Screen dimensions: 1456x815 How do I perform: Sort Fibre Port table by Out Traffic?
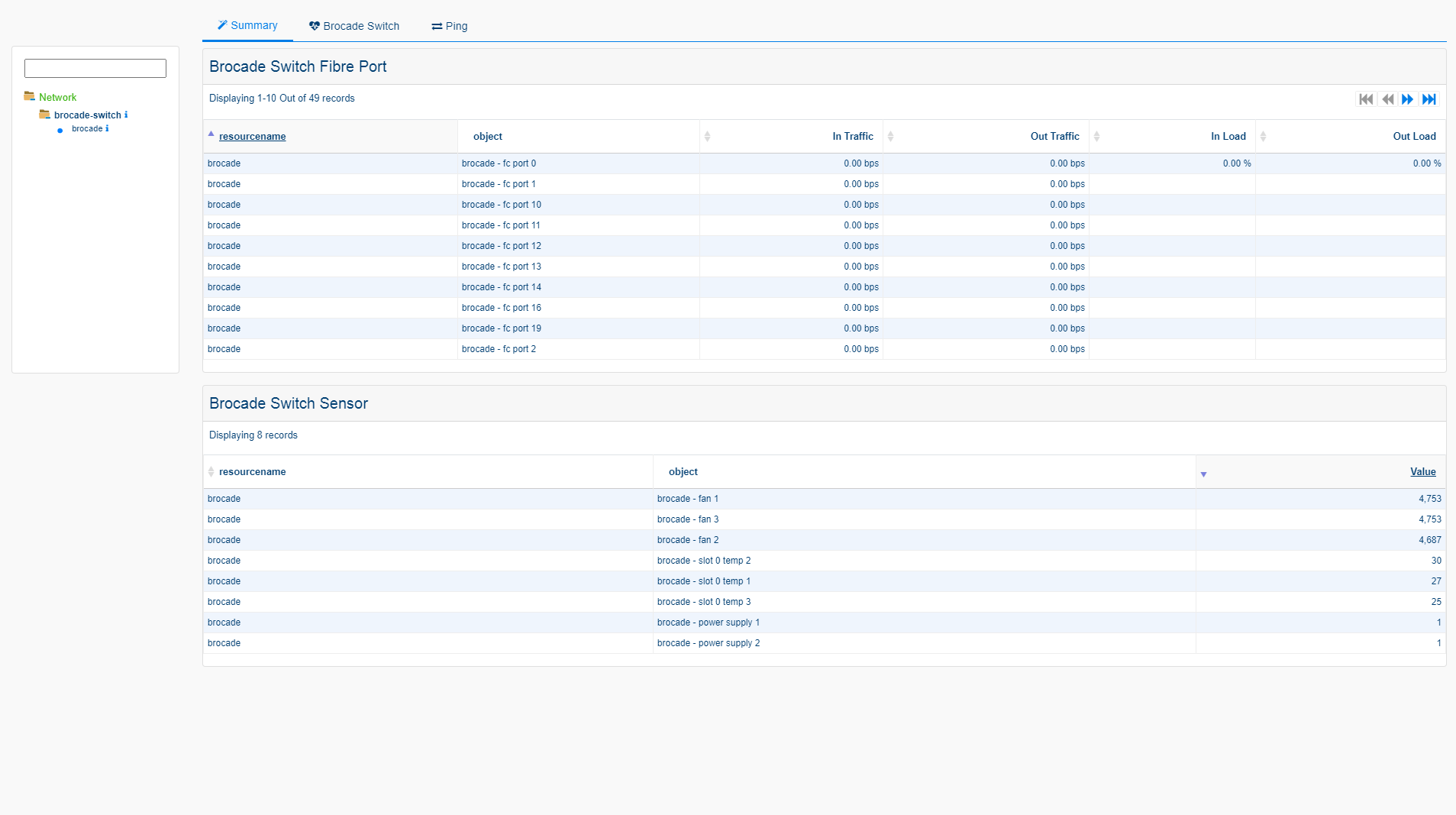point(1054,136)
